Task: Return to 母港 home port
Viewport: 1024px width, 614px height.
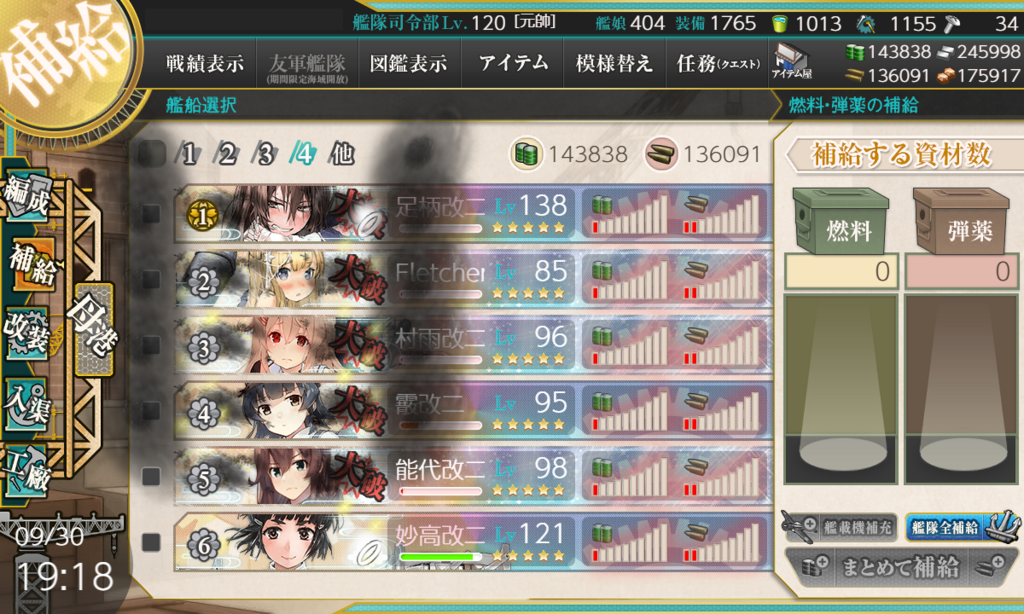Action: click(94, 329)
